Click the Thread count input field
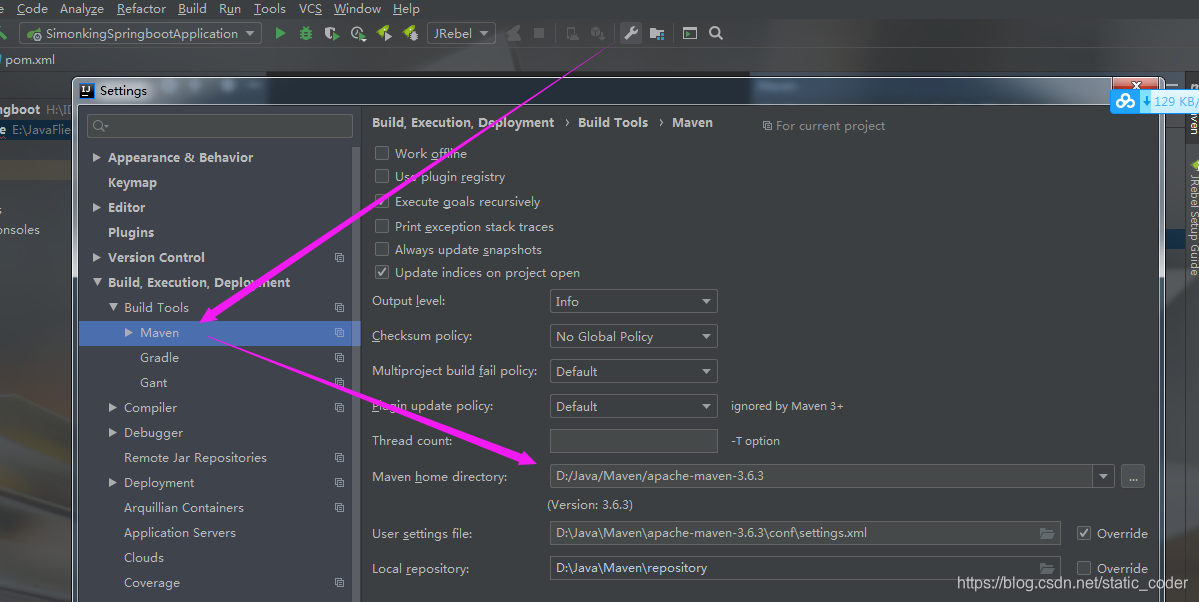This screenshot has width=1199, height=602. (633, 441)
